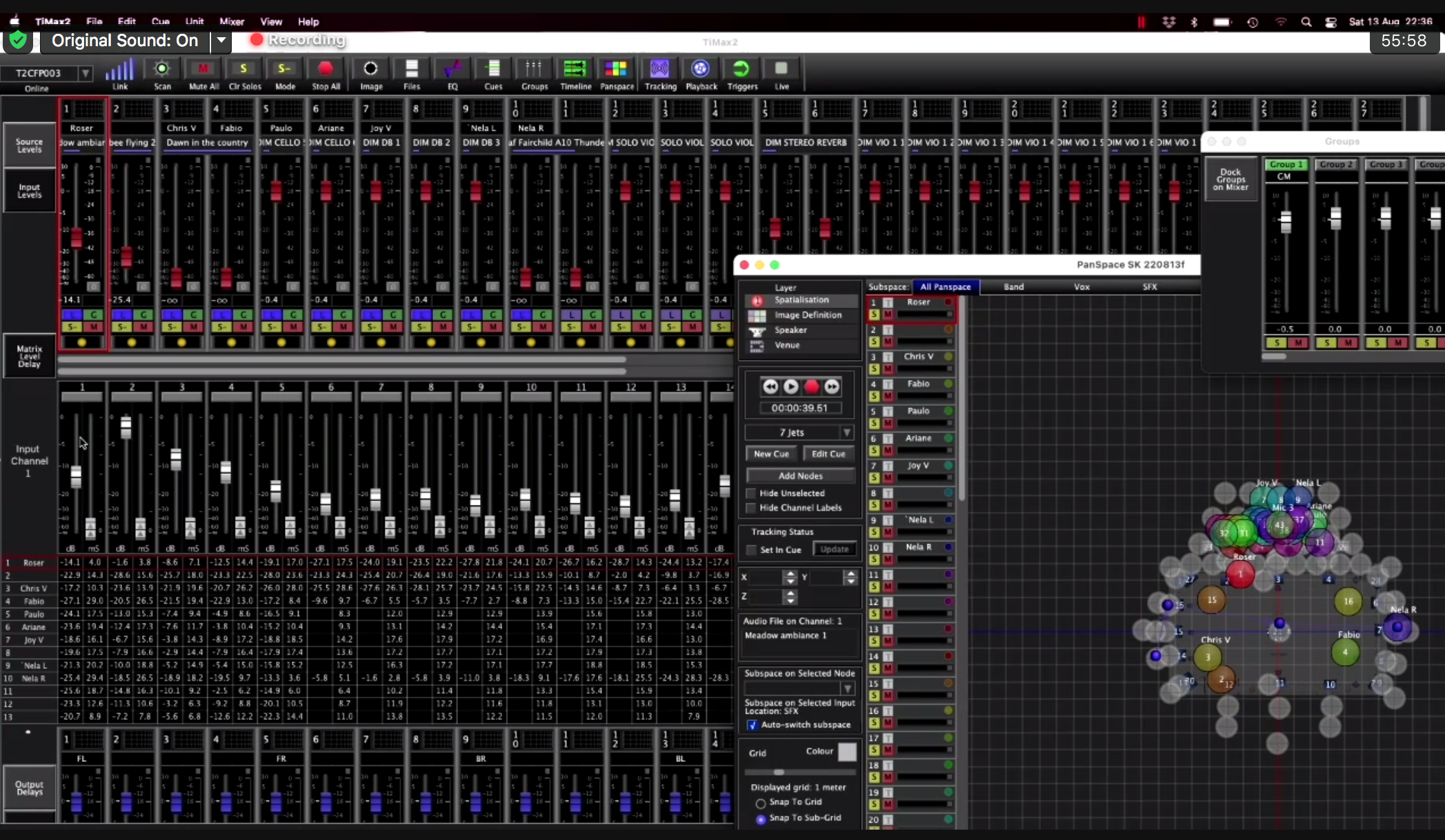Open the Mixer menu
The image size is (1445, 840).
(x=232, y=21)
